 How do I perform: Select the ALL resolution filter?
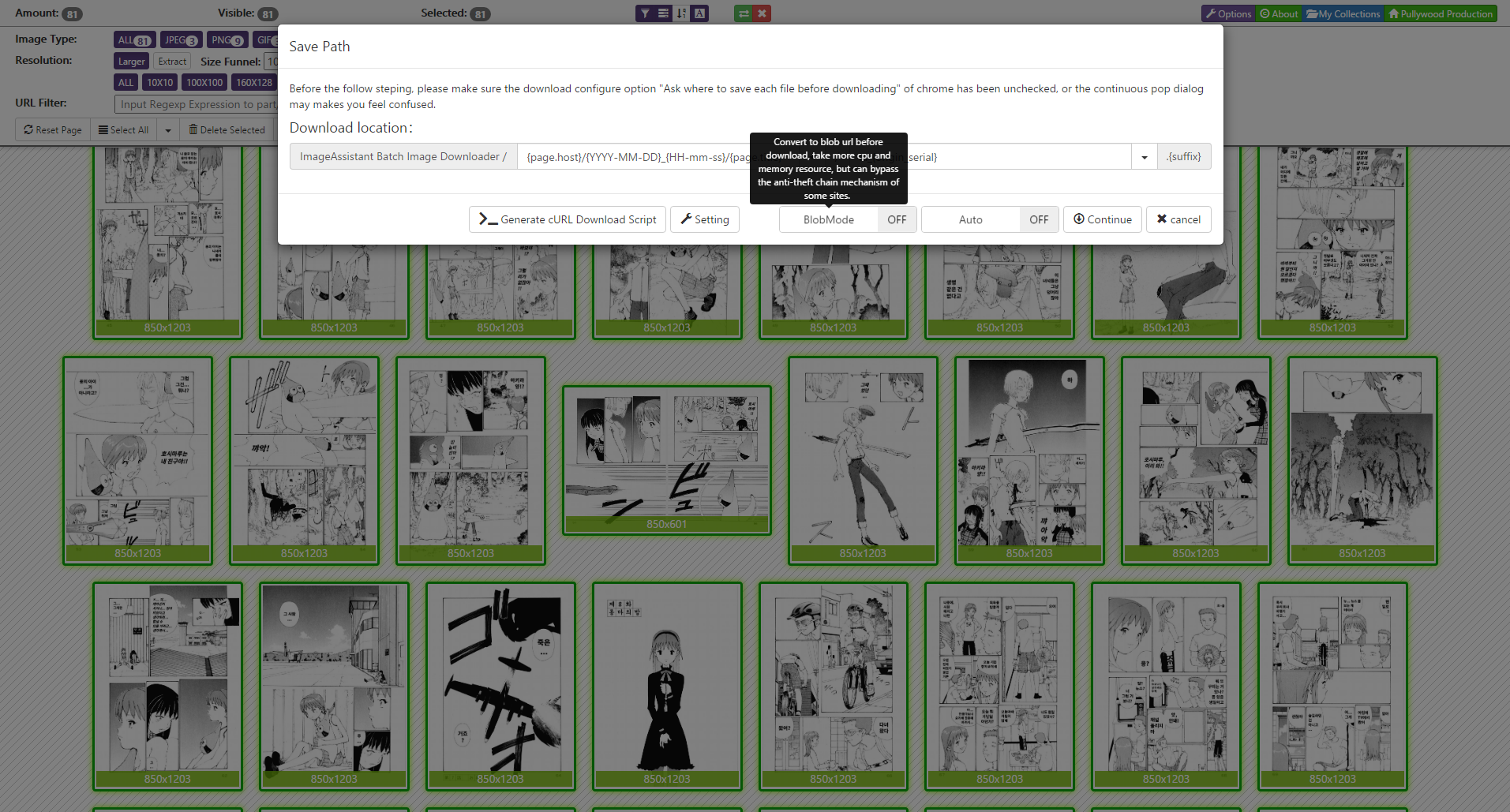pos(126,82)
